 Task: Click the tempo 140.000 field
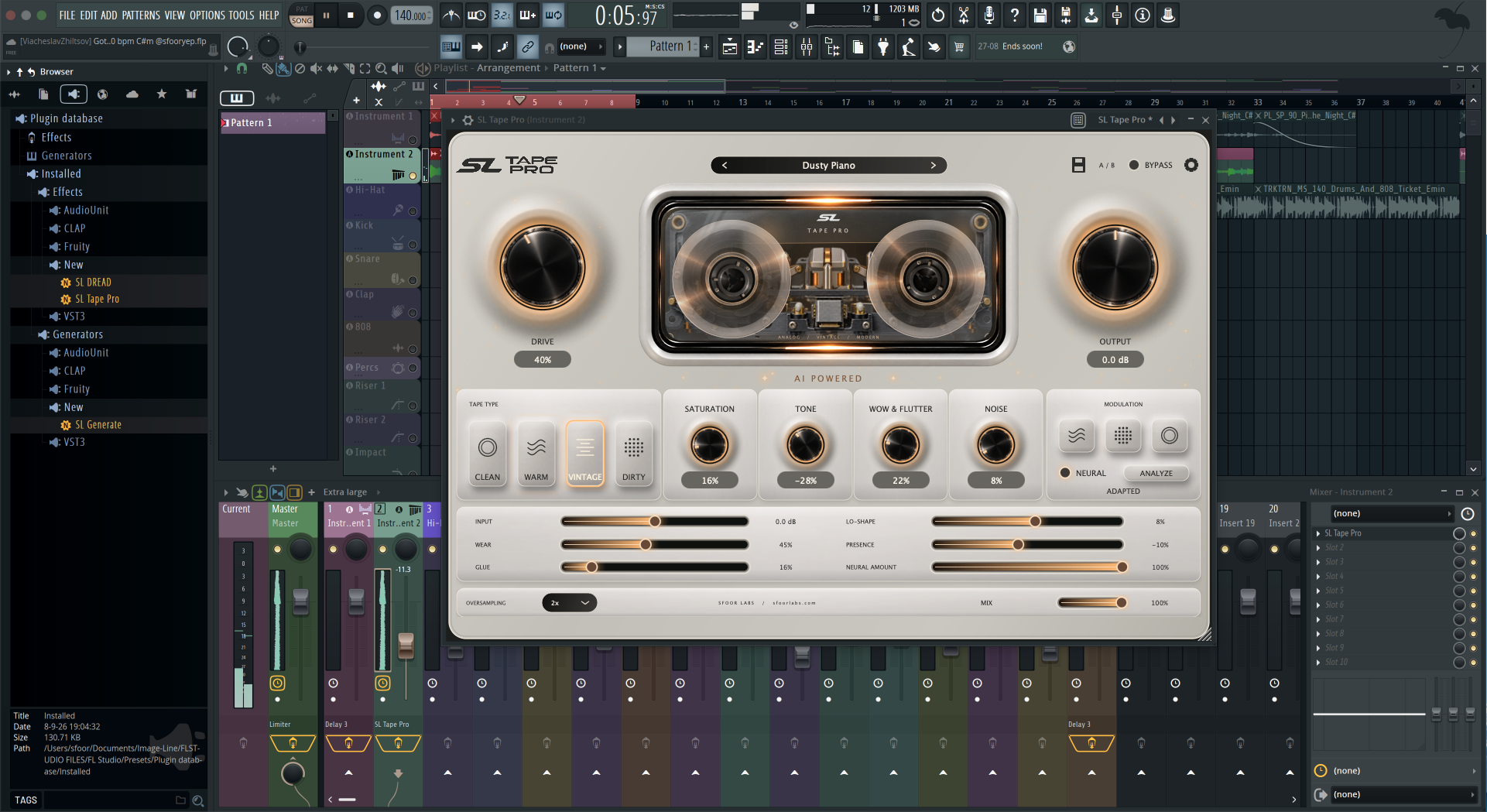pyautogui.click(x=412, y=15)
